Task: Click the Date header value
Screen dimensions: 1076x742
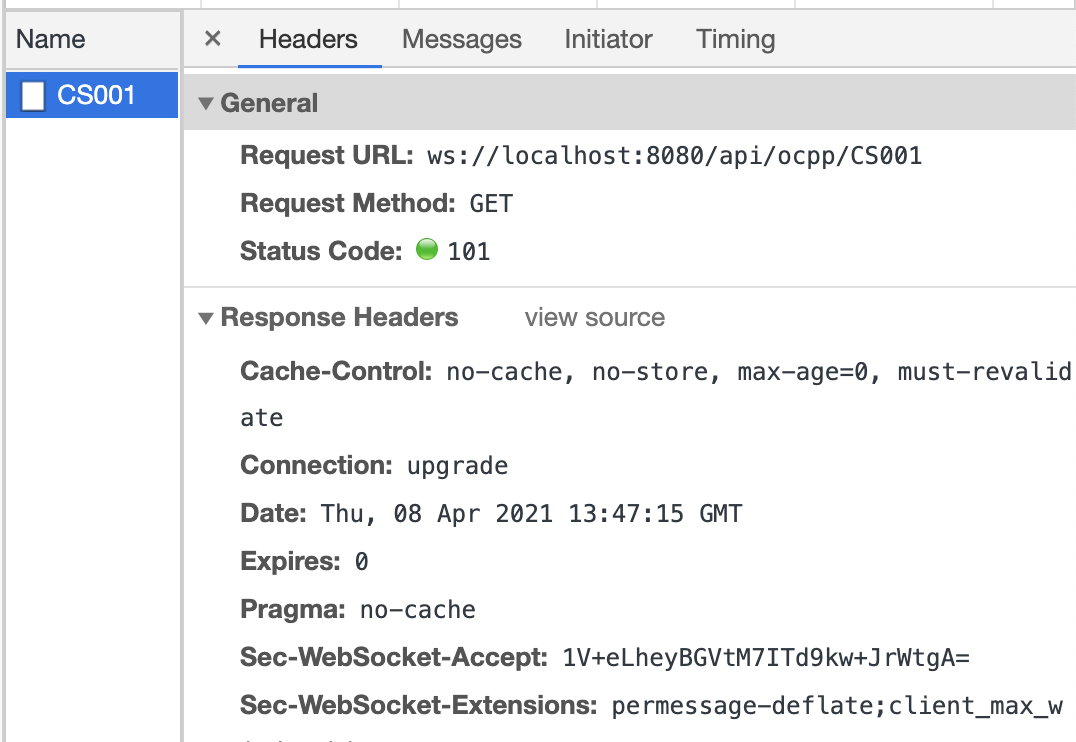Action: point(531,514)
